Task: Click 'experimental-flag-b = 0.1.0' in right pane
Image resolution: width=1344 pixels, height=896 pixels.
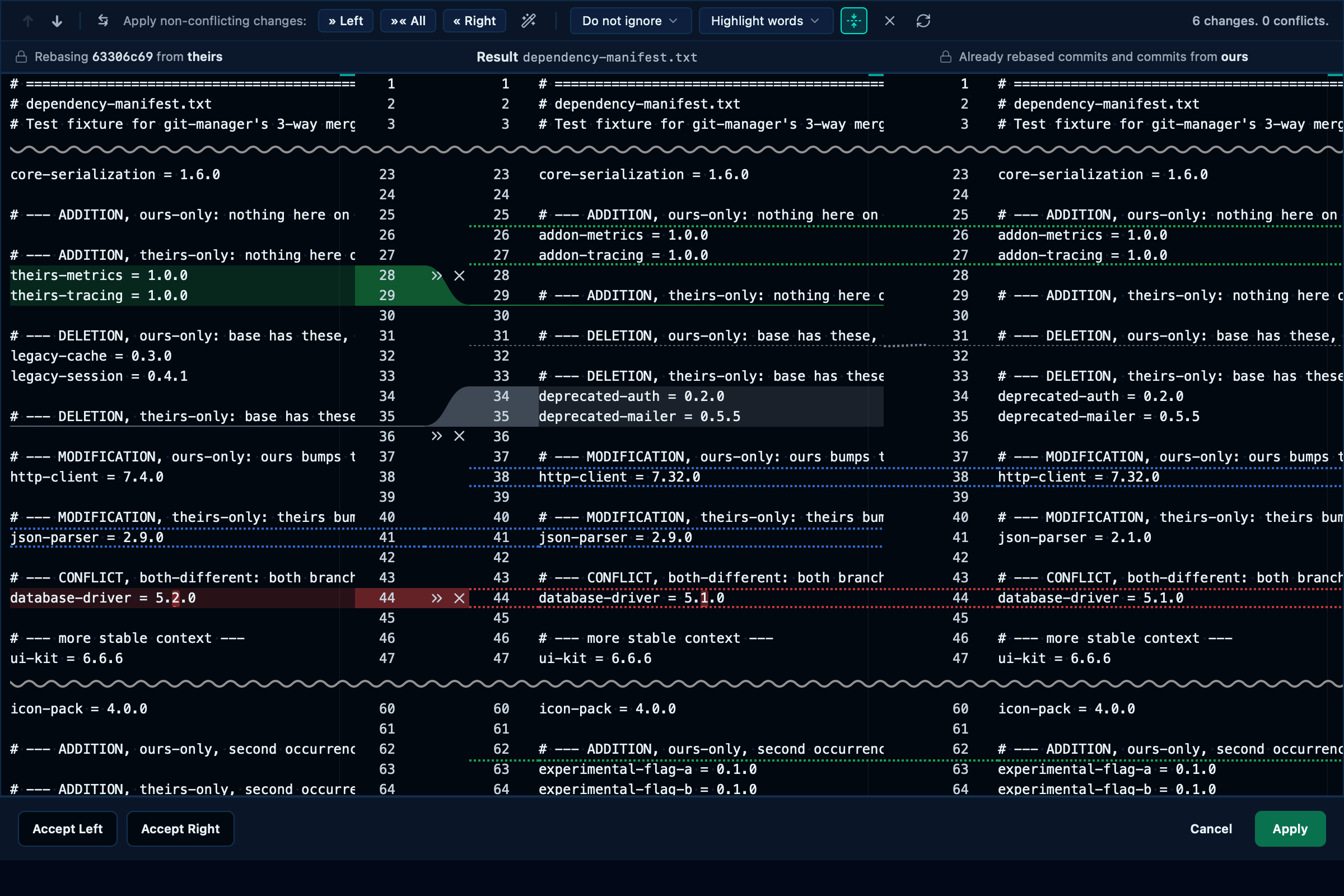Action: [1107, 790]
